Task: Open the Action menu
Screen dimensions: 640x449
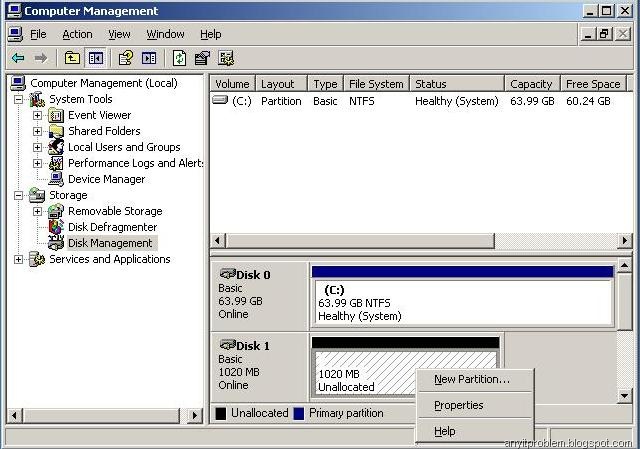Action: pos(77,34)
